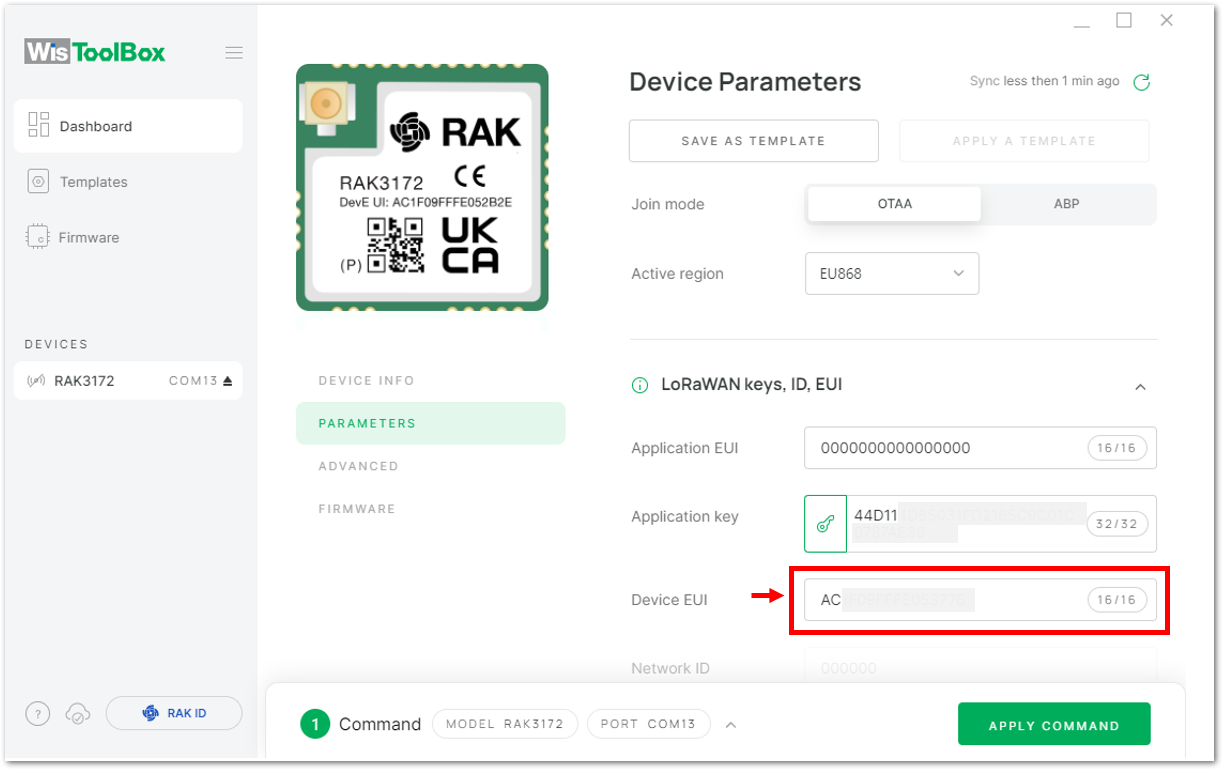Open help question mark icon

[x=37, y=713]
